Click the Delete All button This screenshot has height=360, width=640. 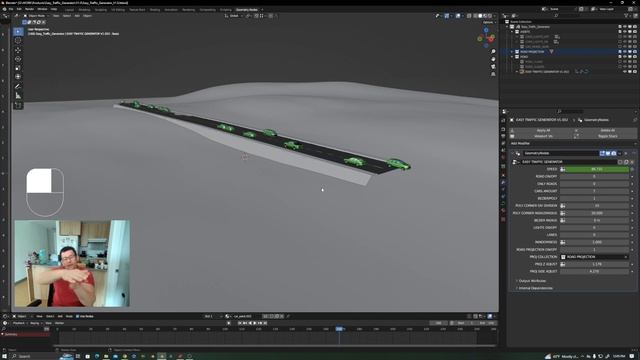click(607, 130)
